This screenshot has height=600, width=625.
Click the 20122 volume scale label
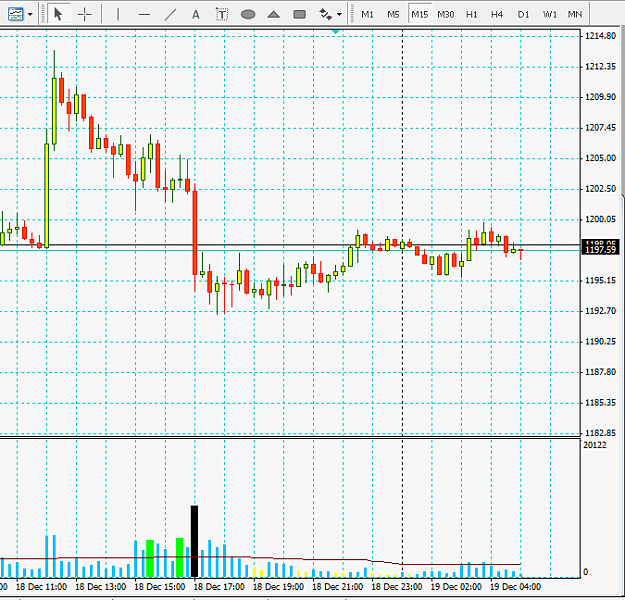595,445
